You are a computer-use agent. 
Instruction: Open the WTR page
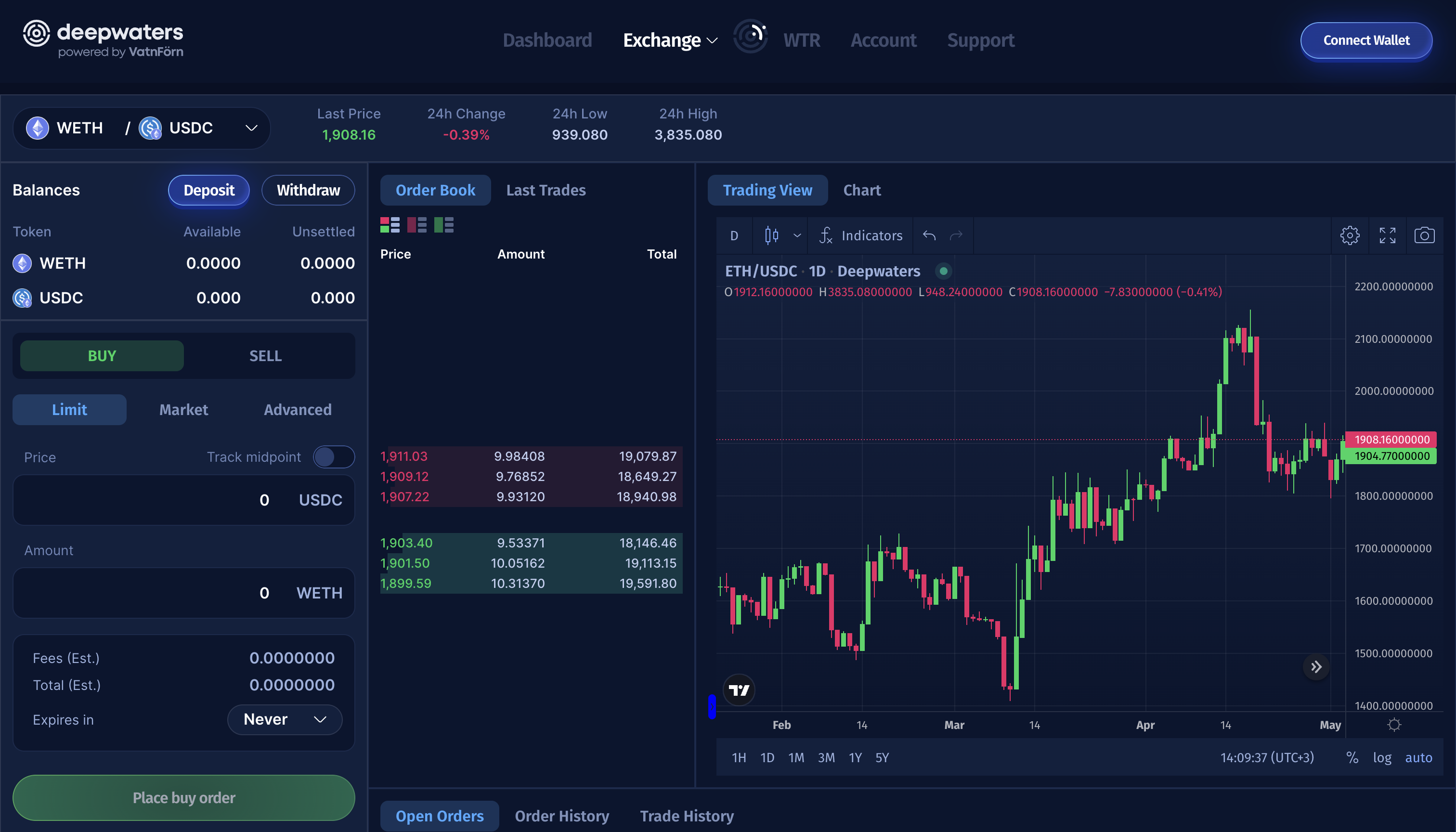802,40
